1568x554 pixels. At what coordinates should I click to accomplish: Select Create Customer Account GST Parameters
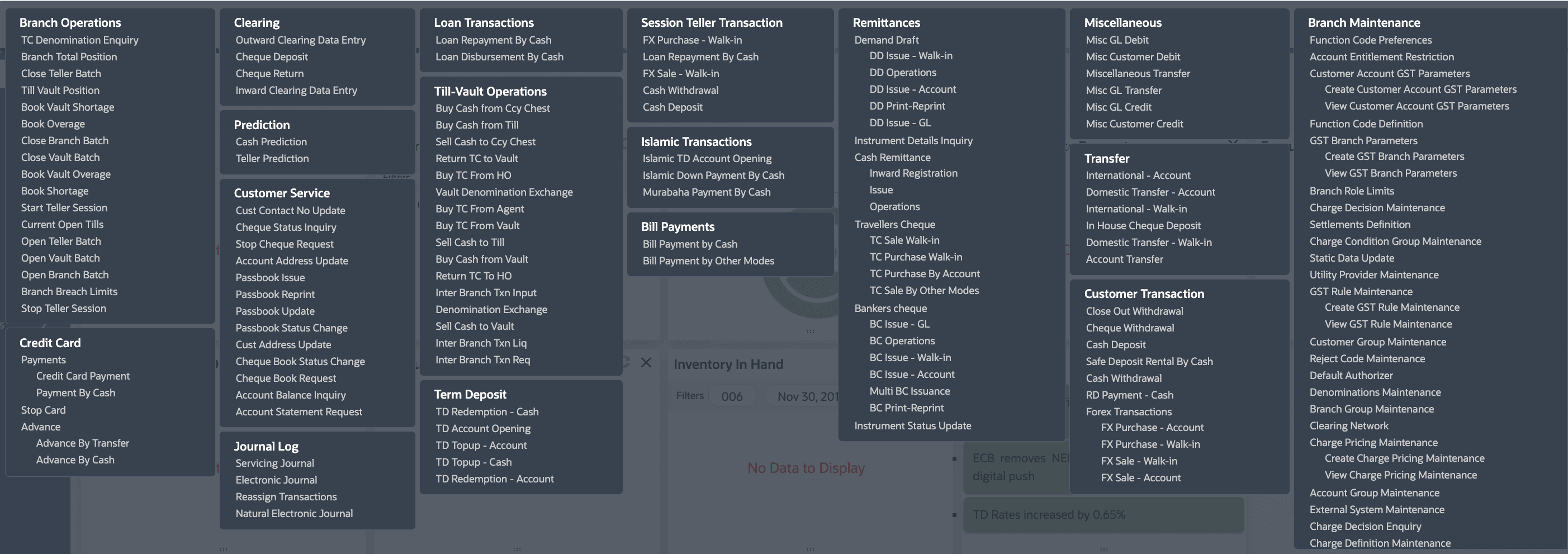click(1420, 89)
